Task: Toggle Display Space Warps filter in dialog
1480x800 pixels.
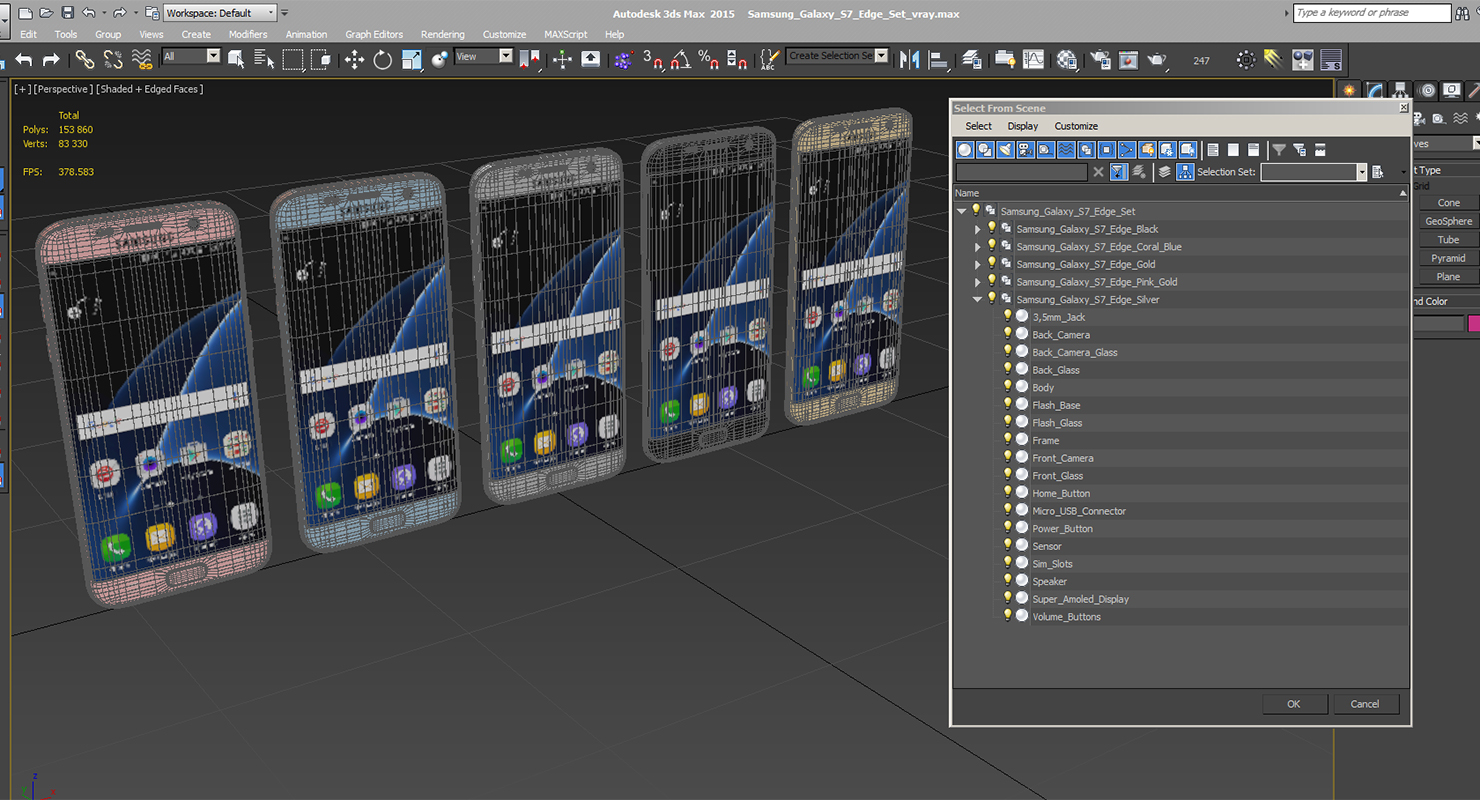Action: 1066,150
